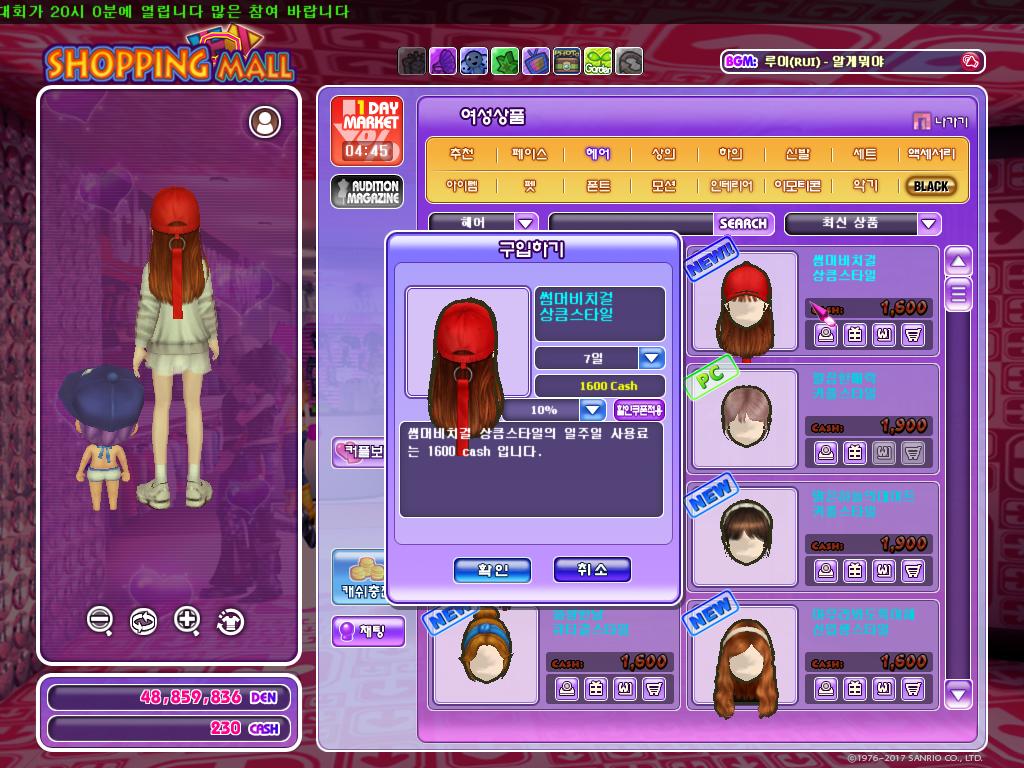1024x768 pixels.
Task: Preview the short dark headband hair priced 1,900
Action: click(x=826, y=571)
